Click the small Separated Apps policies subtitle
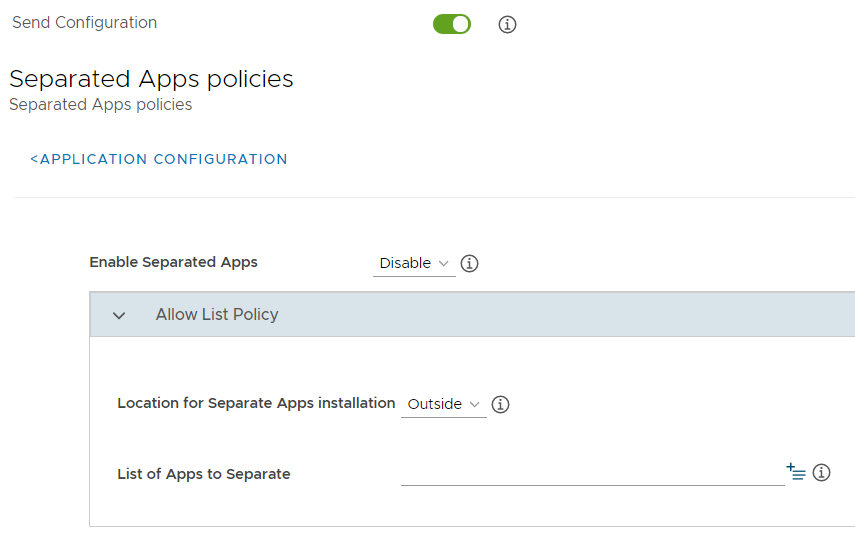855x550 pixels. [100, 104]
